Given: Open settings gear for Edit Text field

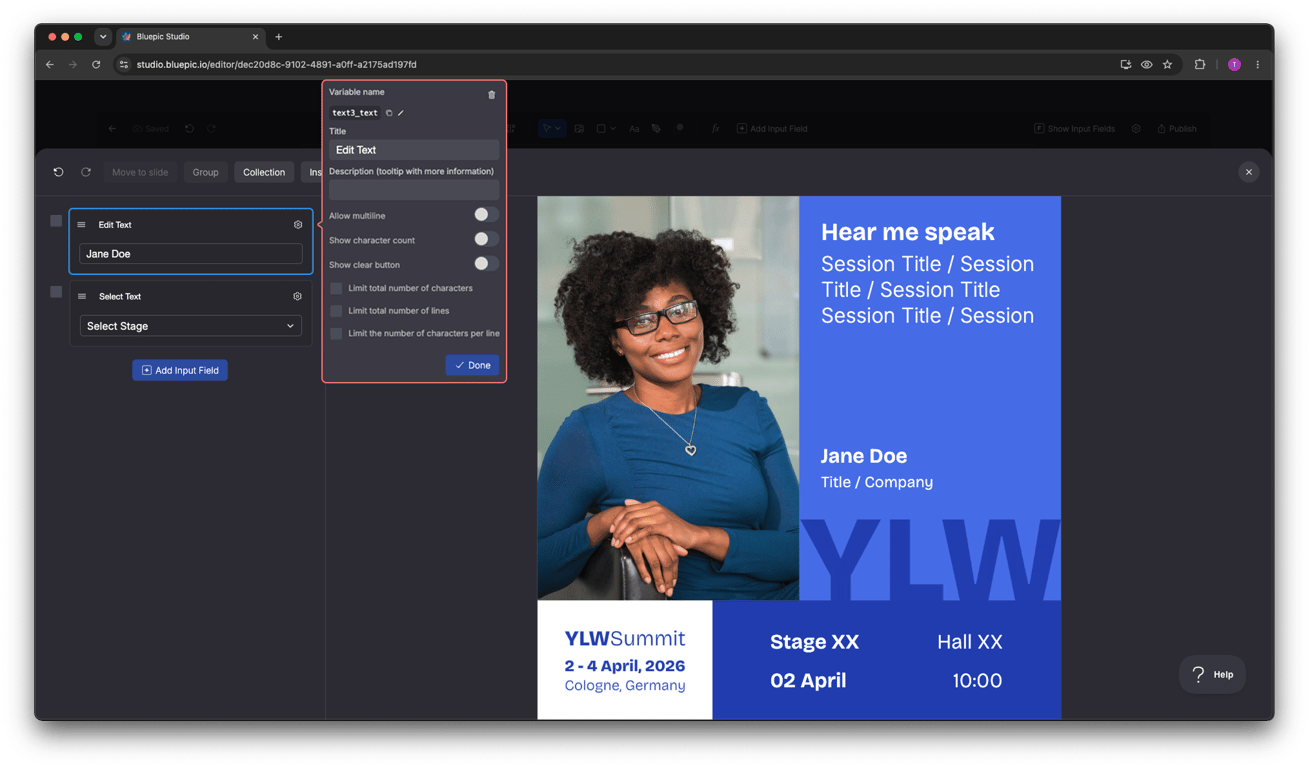Looking at the screenshot, I should coord(297,225).
